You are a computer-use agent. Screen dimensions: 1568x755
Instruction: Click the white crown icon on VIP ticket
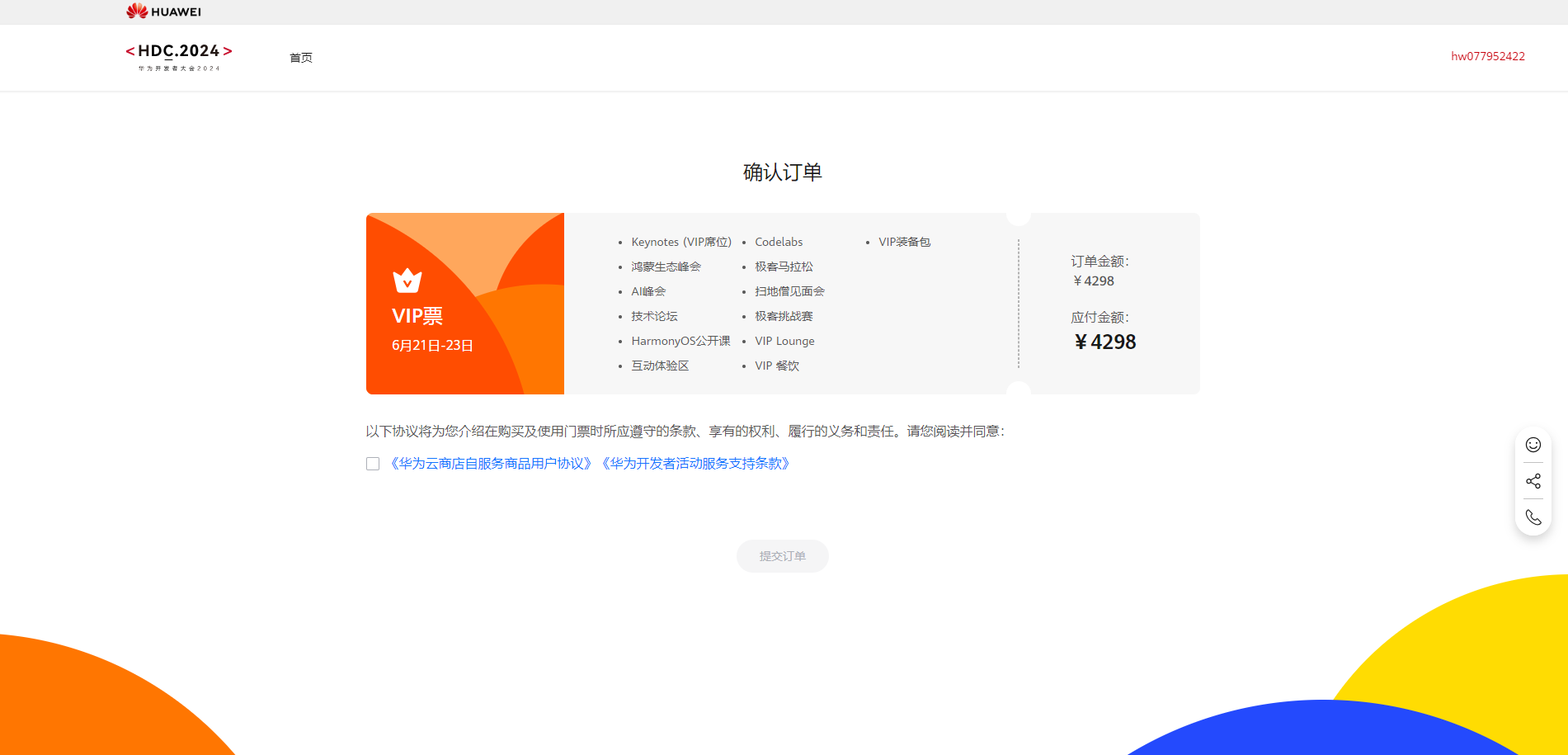point(407,281)
